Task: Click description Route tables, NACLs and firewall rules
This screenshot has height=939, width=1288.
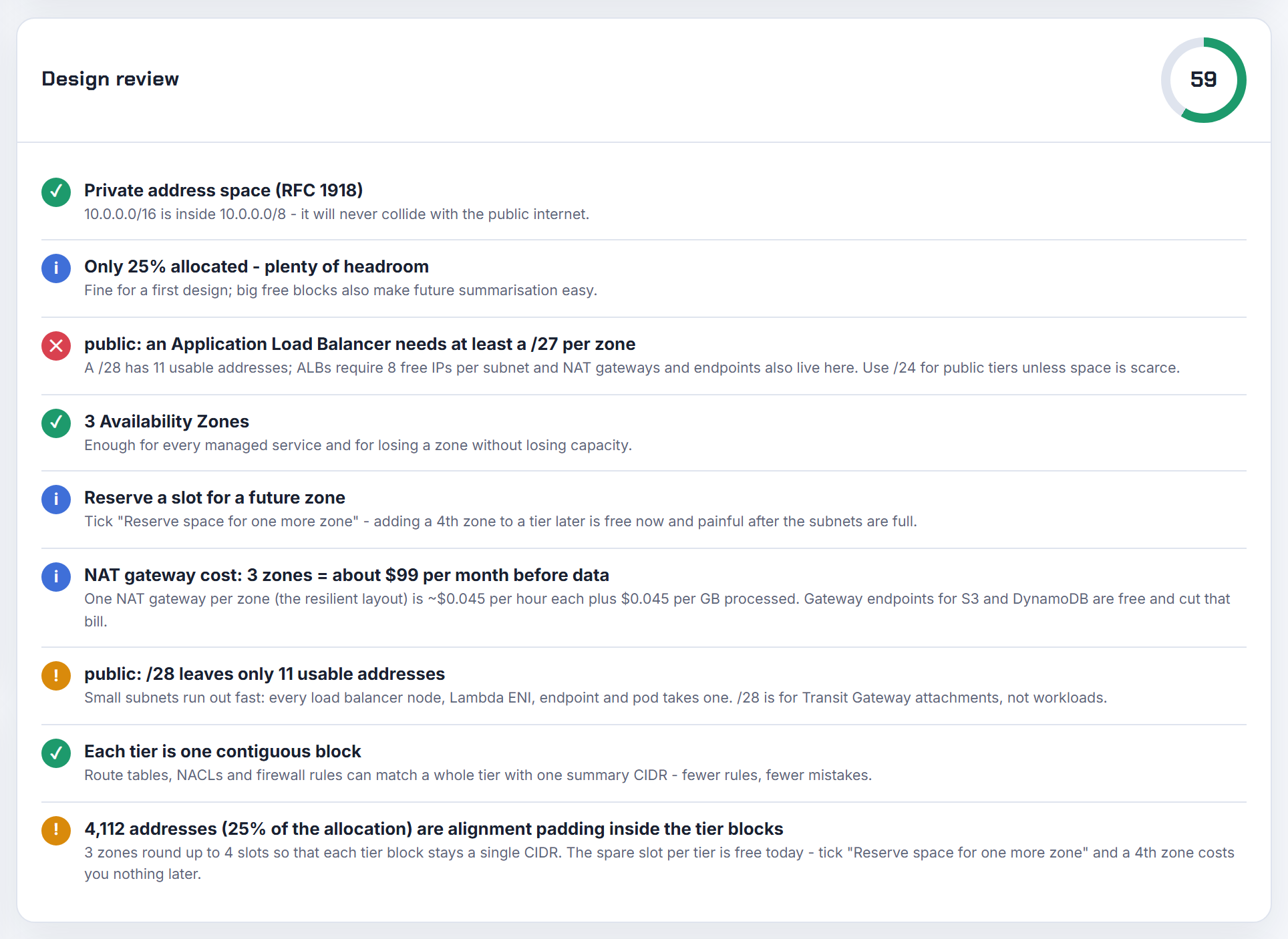Action: pos(478,775)
